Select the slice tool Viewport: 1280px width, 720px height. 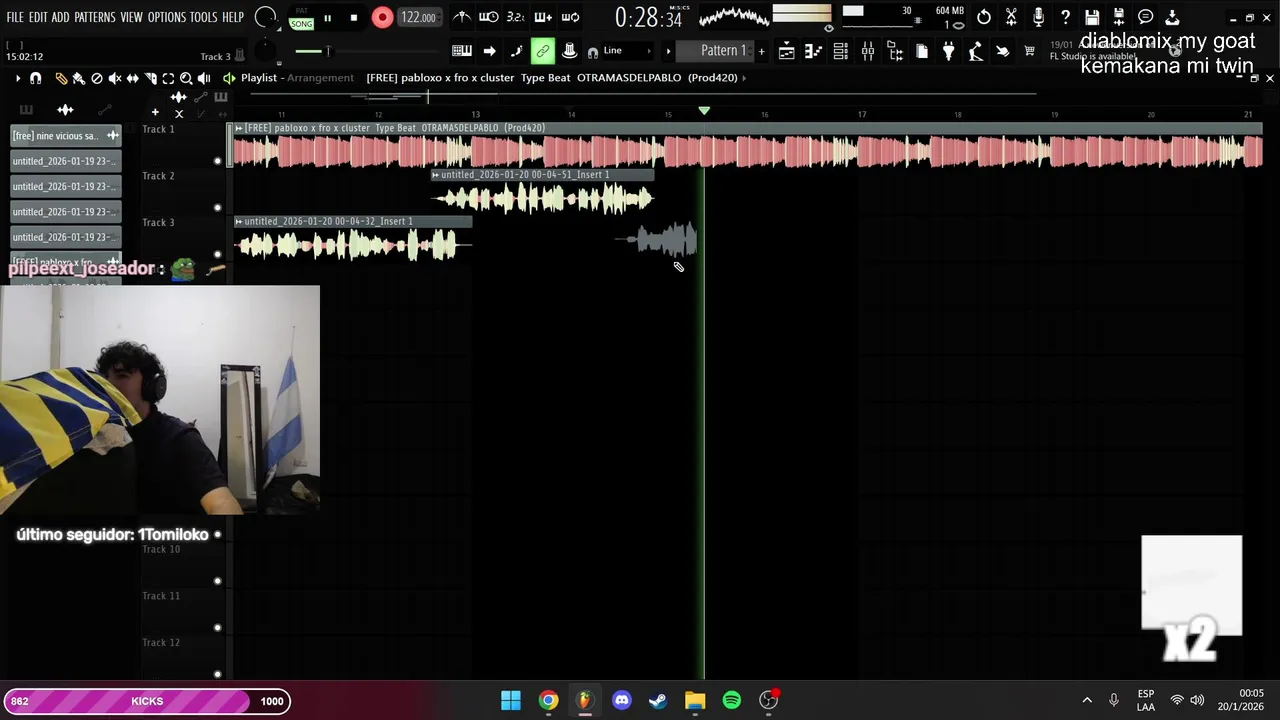(x=151, y=78)
